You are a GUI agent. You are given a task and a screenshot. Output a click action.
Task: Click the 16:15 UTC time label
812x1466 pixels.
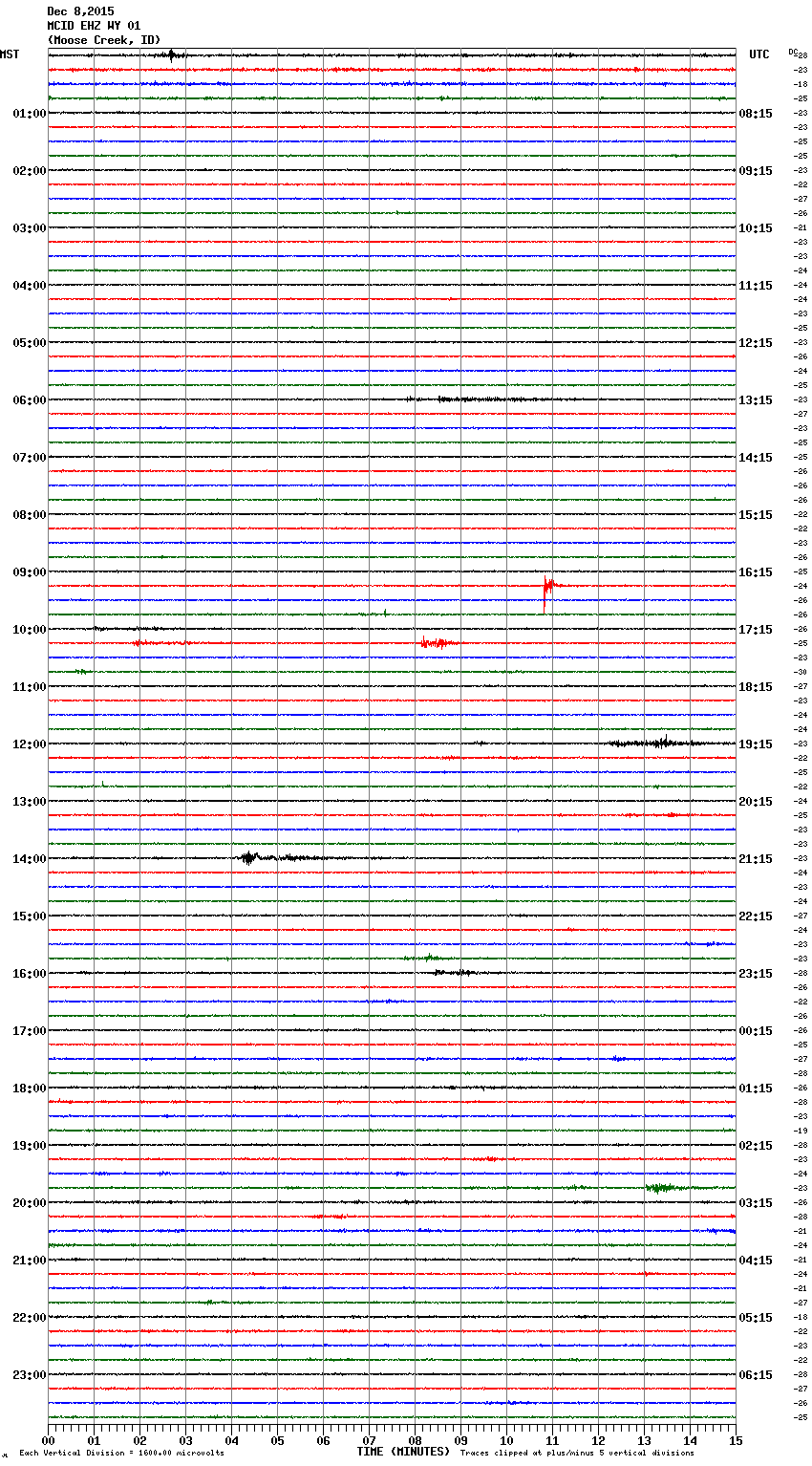coord(756,572)
